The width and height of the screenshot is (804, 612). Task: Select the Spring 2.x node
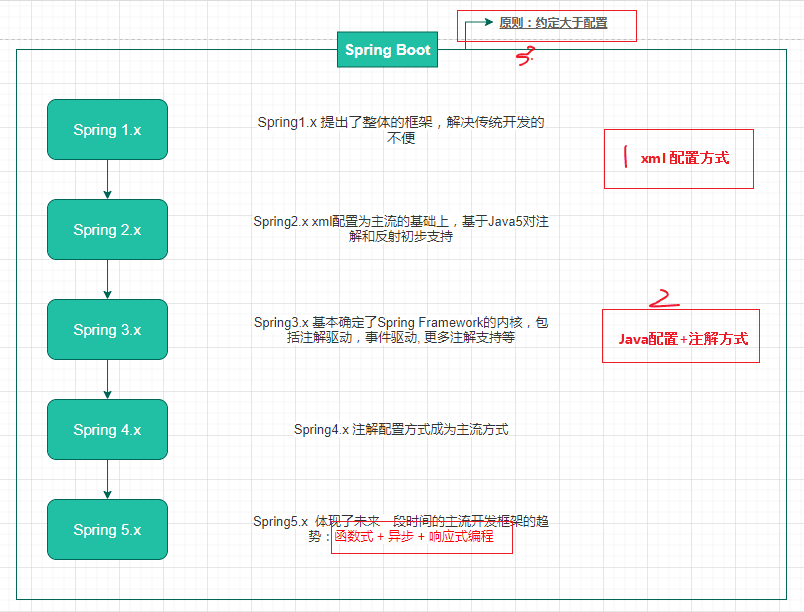coord(107,230)
